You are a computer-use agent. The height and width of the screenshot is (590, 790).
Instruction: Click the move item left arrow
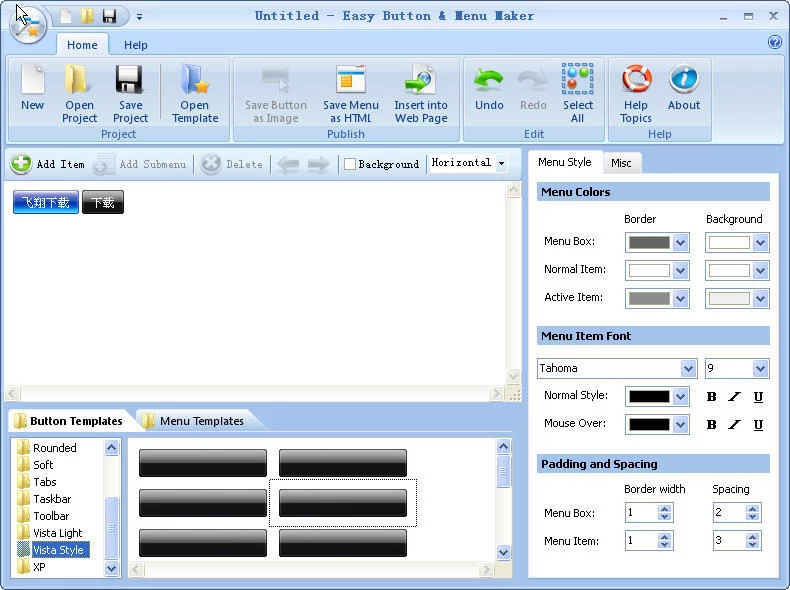point(288,164)
